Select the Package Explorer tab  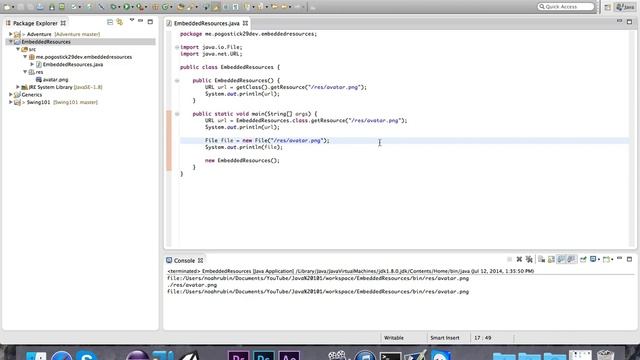[35, 23]
